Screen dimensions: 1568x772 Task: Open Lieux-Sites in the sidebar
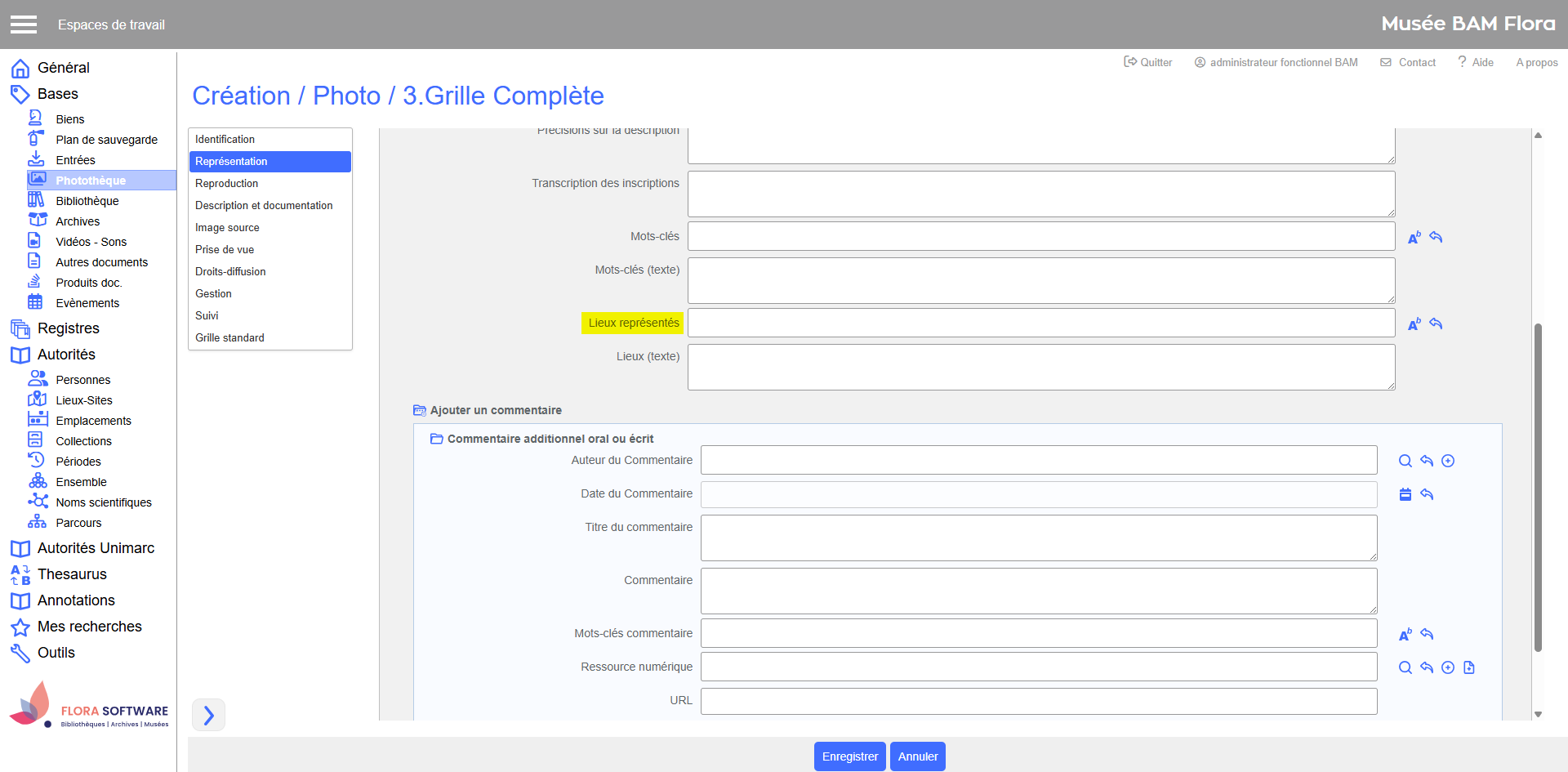click(84, 400)
